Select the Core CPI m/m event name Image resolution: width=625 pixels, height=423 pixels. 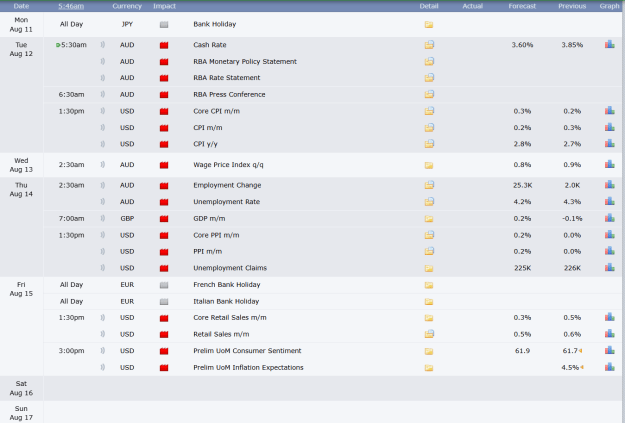(x=216, y=111)
